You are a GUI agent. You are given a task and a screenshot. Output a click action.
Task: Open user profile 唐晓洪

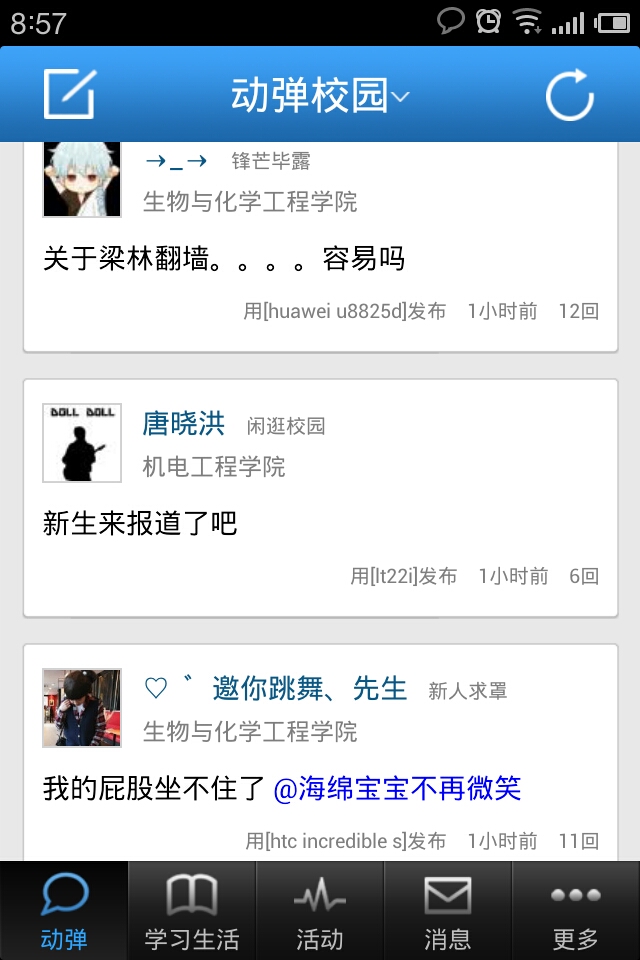point(184,424)
